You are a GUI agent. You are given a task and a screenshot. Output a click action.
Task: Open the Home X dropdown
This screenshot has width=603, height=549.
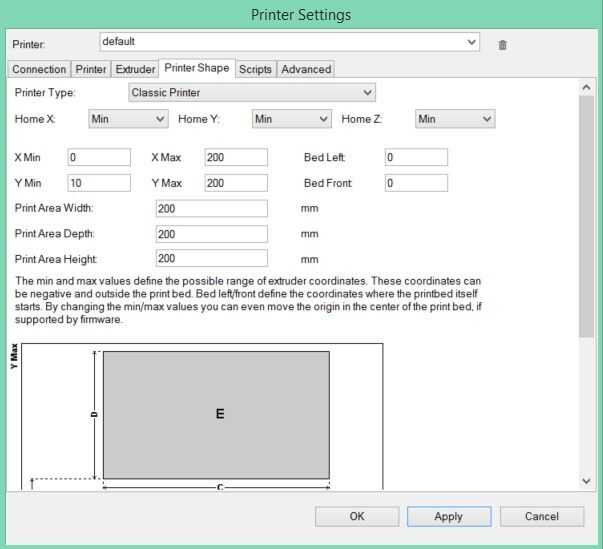point(128,119)
